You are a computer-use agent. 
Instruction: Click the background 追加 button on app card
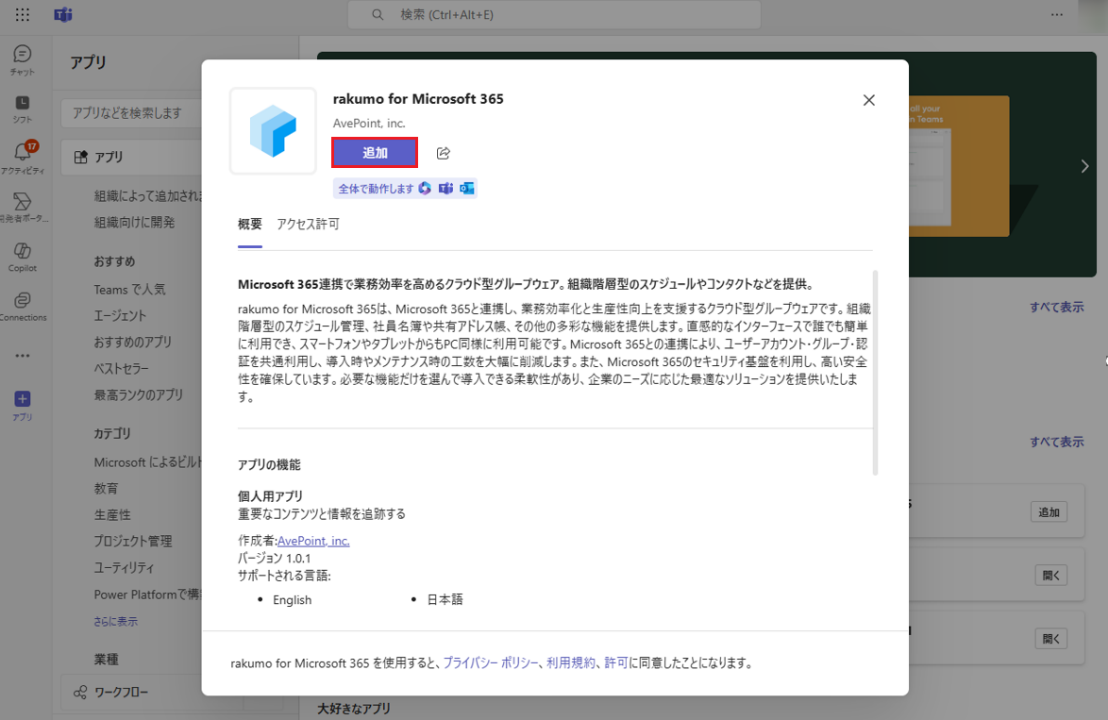click(x=1049, y=512)
